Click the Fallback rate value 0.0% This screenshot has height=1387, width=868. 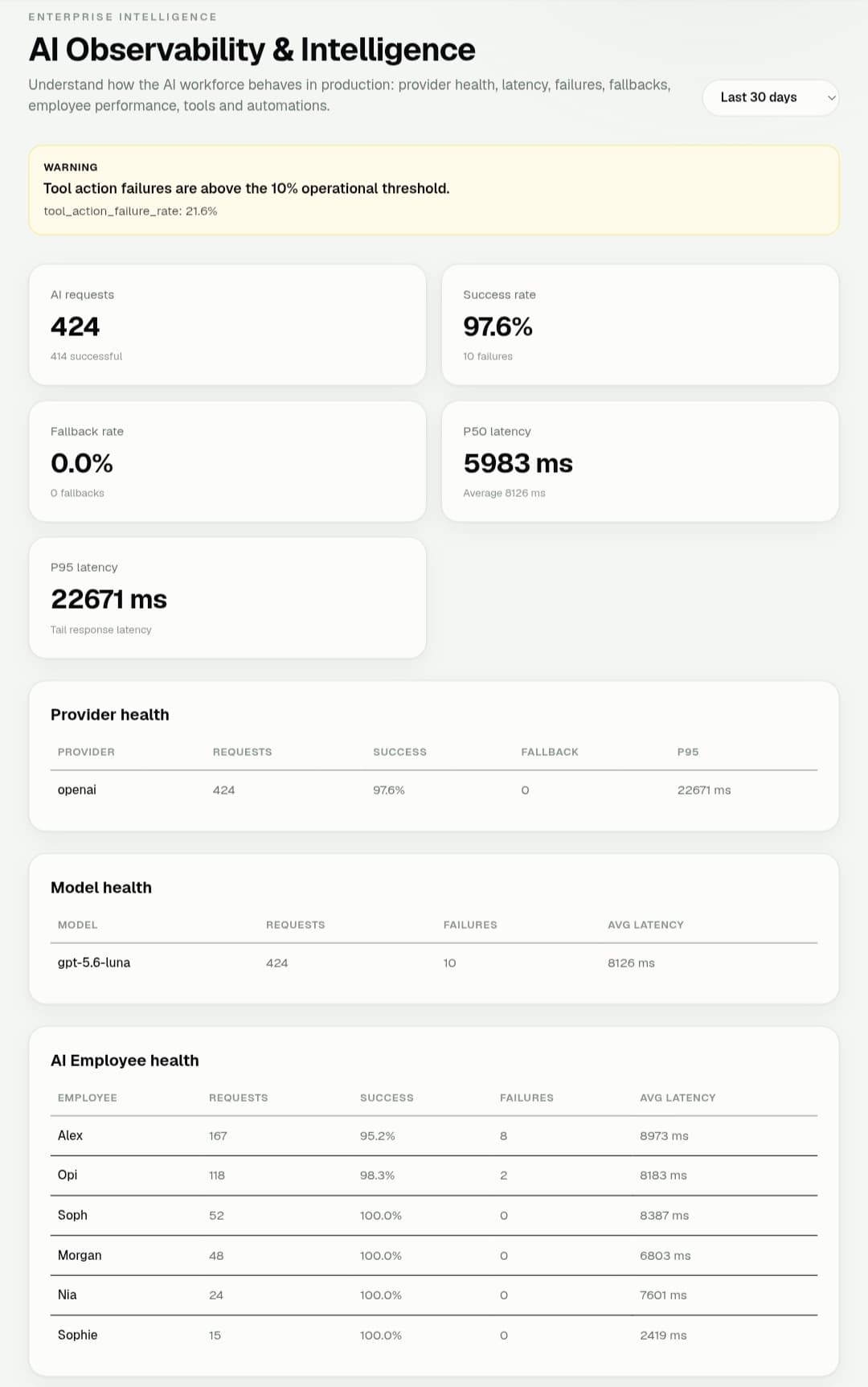(82, 463)
